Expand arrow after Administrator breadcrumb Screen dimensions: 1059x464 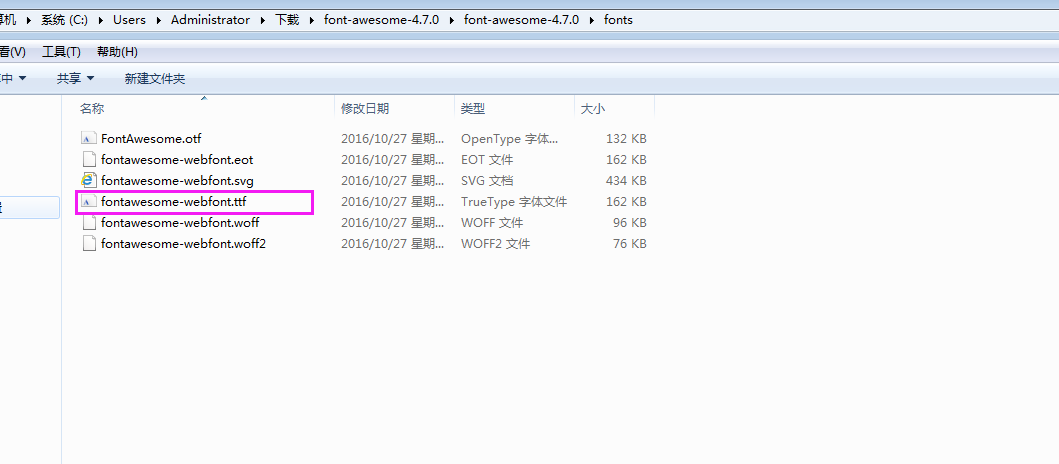point(263,20)
